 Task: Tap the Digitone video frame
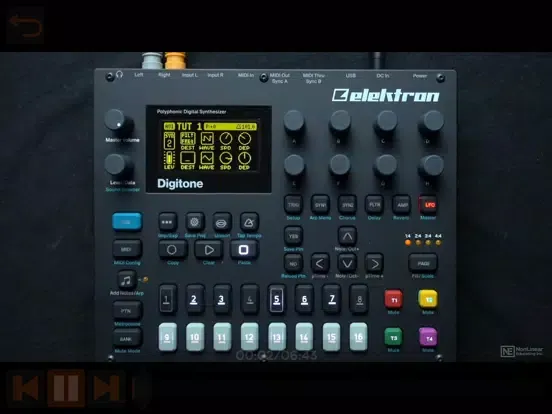point(276,207)
